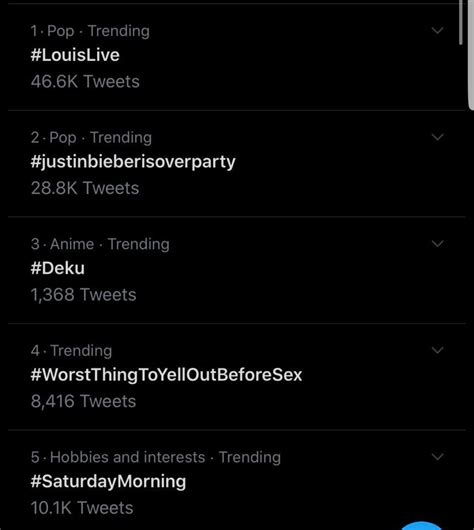474x530 pixels.
Task: Tap the blue compose tweet button
Action: coord(421,526)
